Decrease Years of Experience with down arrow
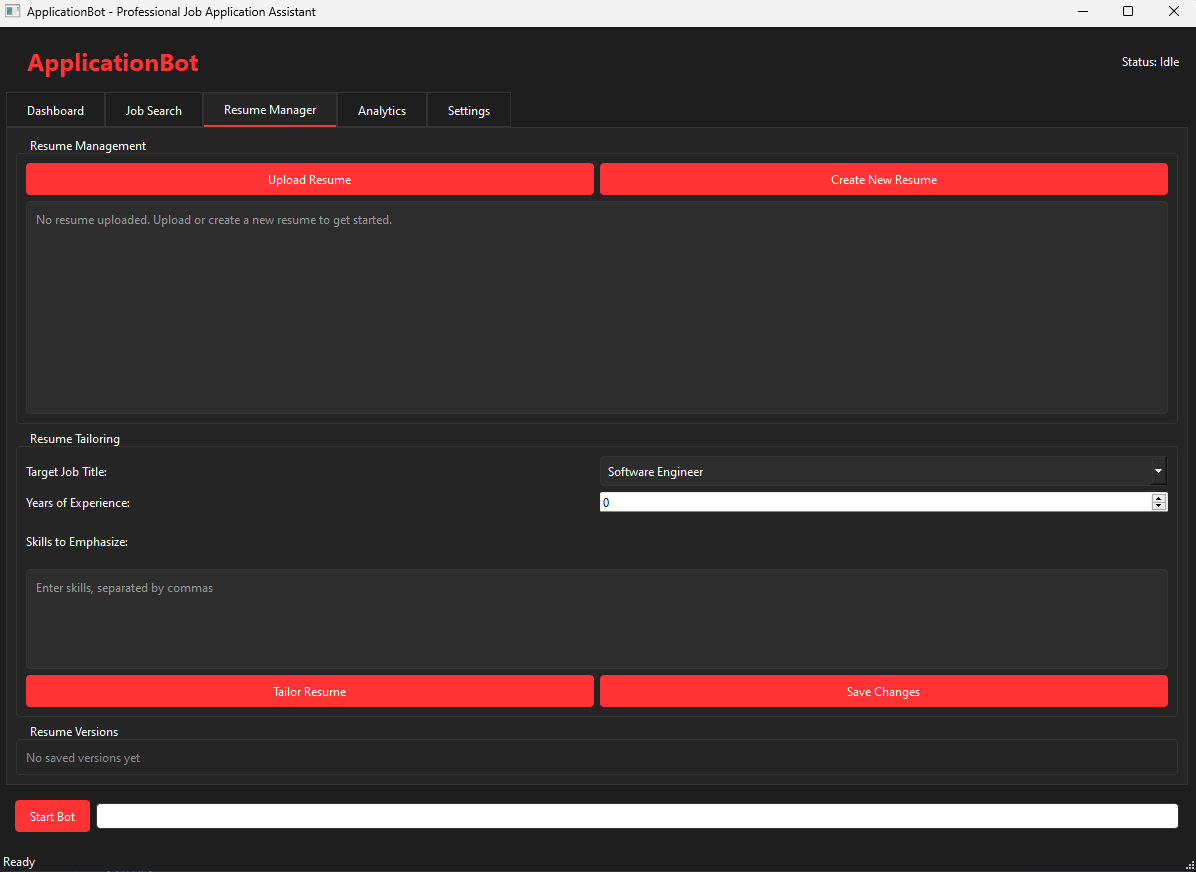This screenshot has height=872, width=1196. [x=1159, y=506]
